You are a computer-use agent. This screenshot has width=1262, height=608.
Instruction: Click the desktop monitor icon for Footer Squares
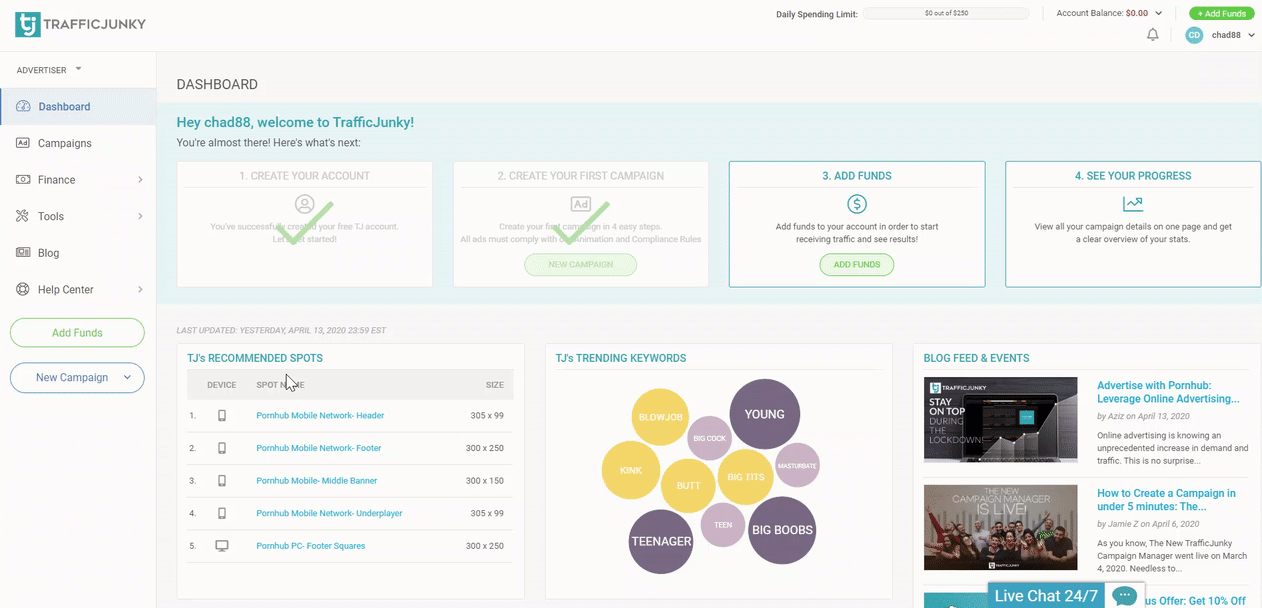(222, 546)
